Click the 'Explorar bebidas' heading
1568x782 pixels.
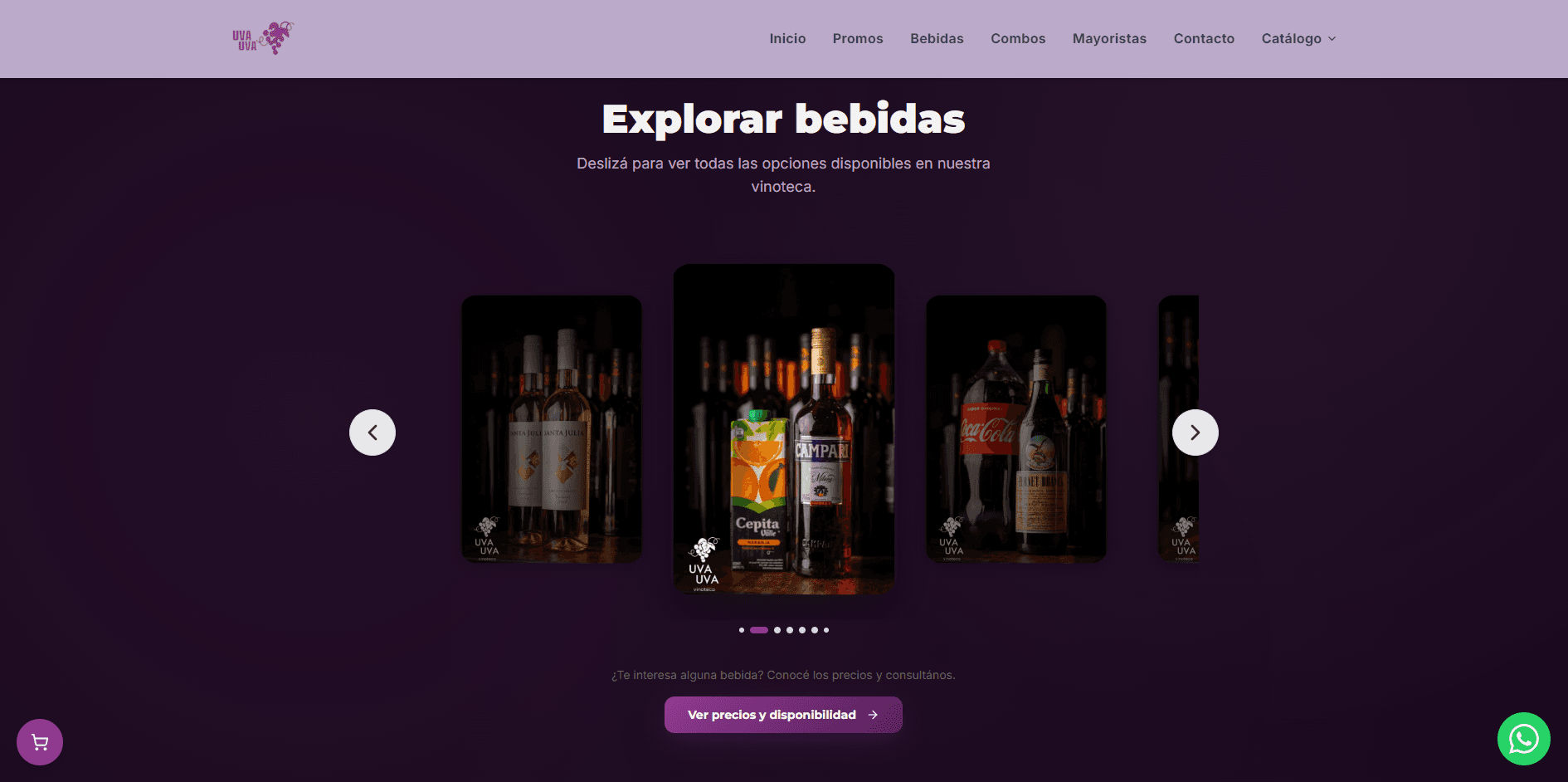[x=784, y=119]
